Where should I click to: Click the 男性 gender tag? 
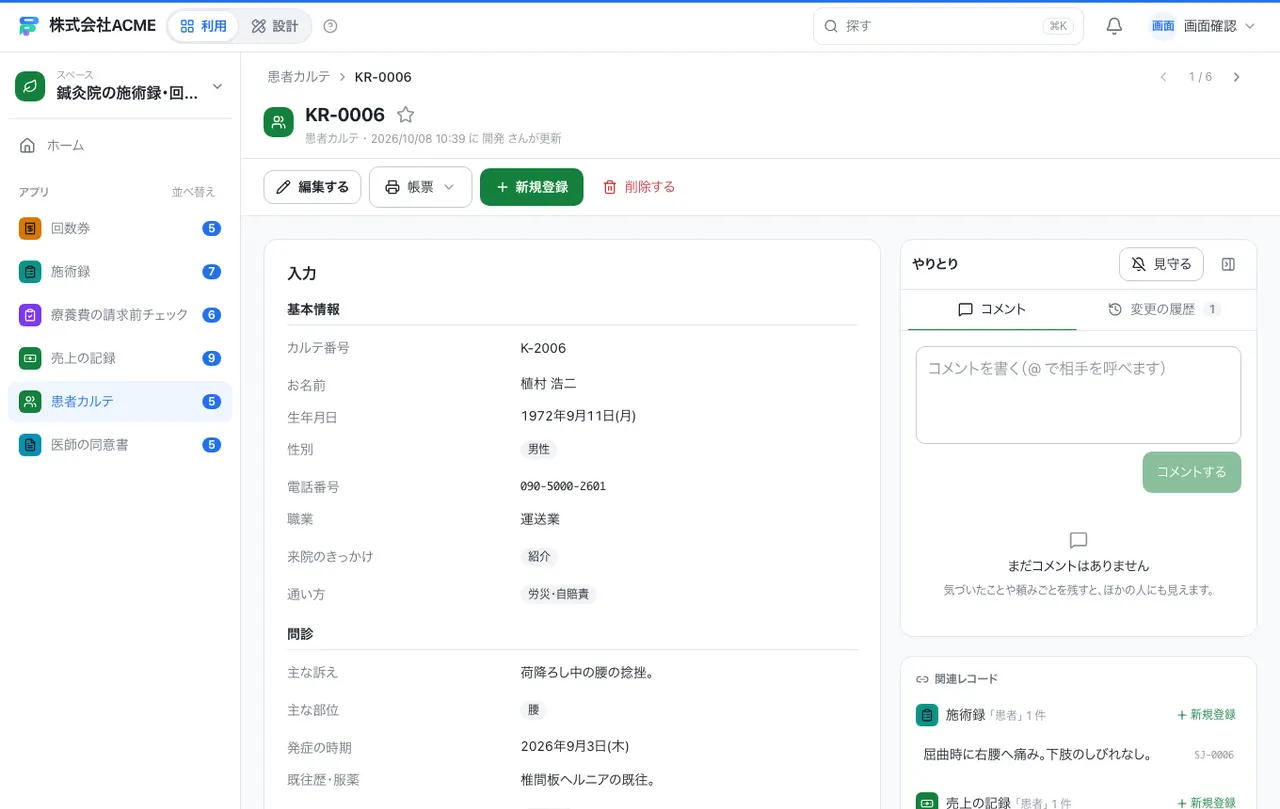[x=539, y=449]
